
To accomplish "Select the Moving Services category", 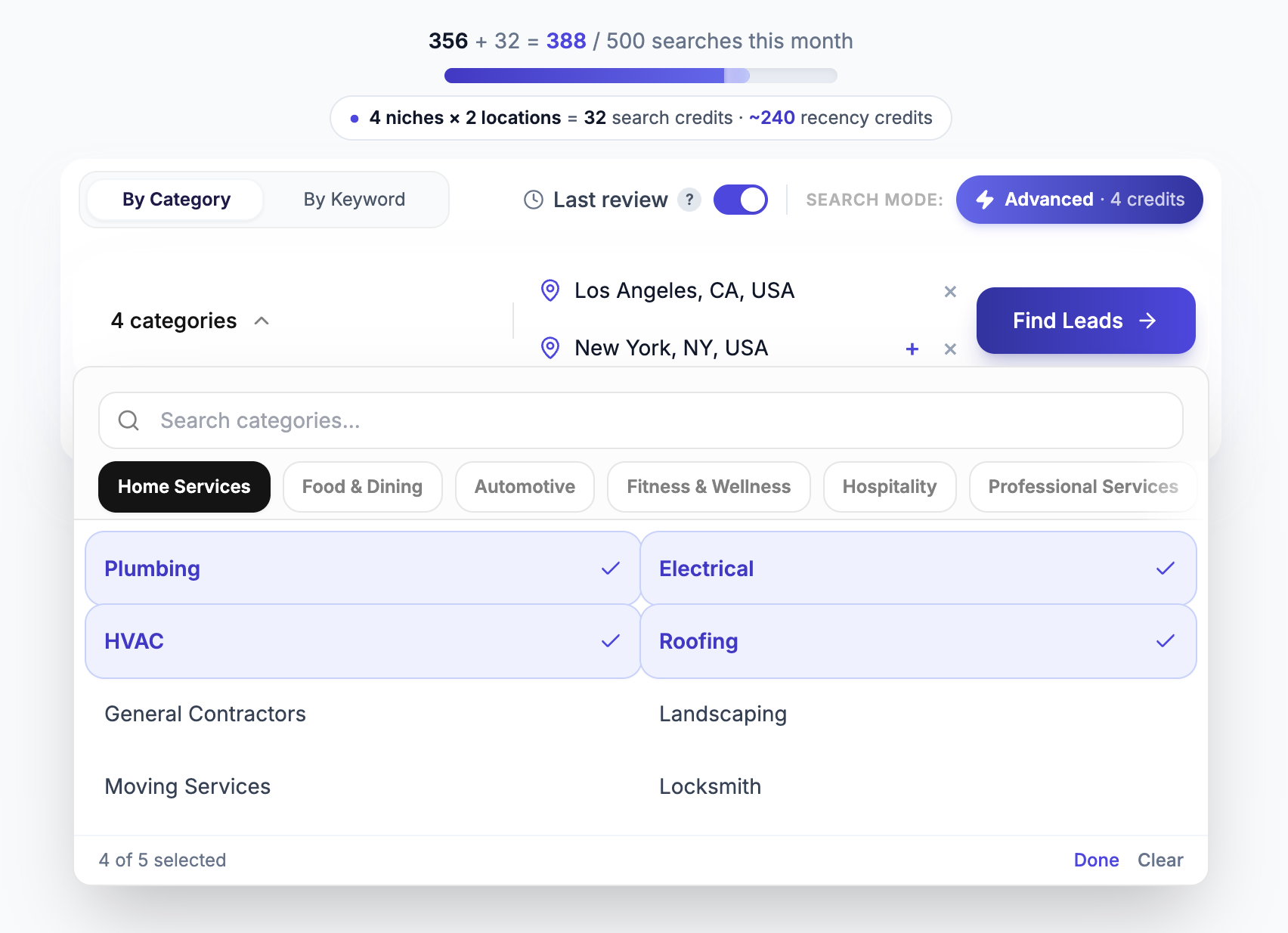I will click(x=363, y=786).
